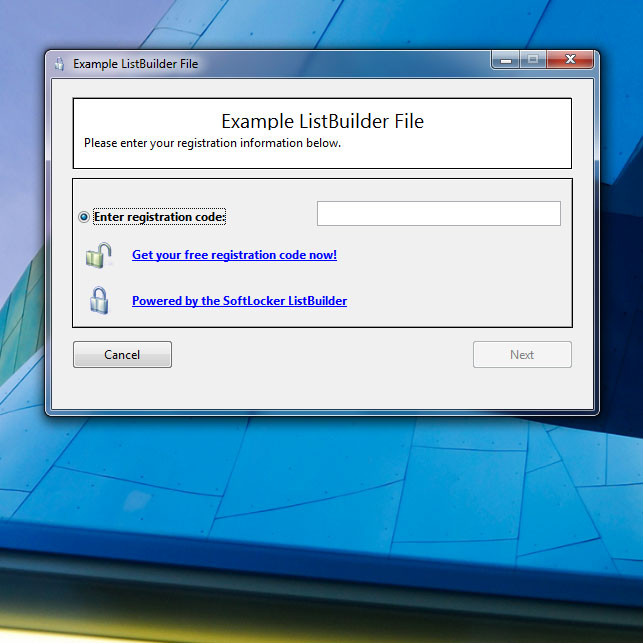Follow the 'Powered by the SoftLocker ListBuilder' link
643x643 pixels.
coord(239,301)
